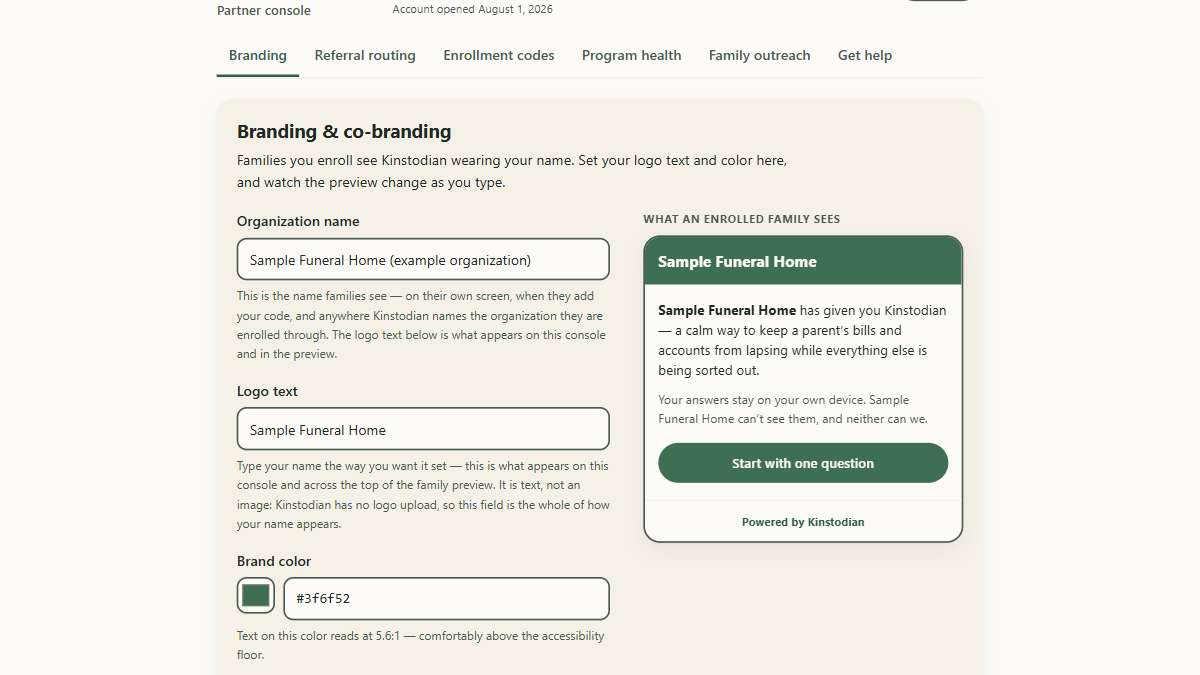
Task: Click the Organization name input field
Action: [x=423, y=260]
